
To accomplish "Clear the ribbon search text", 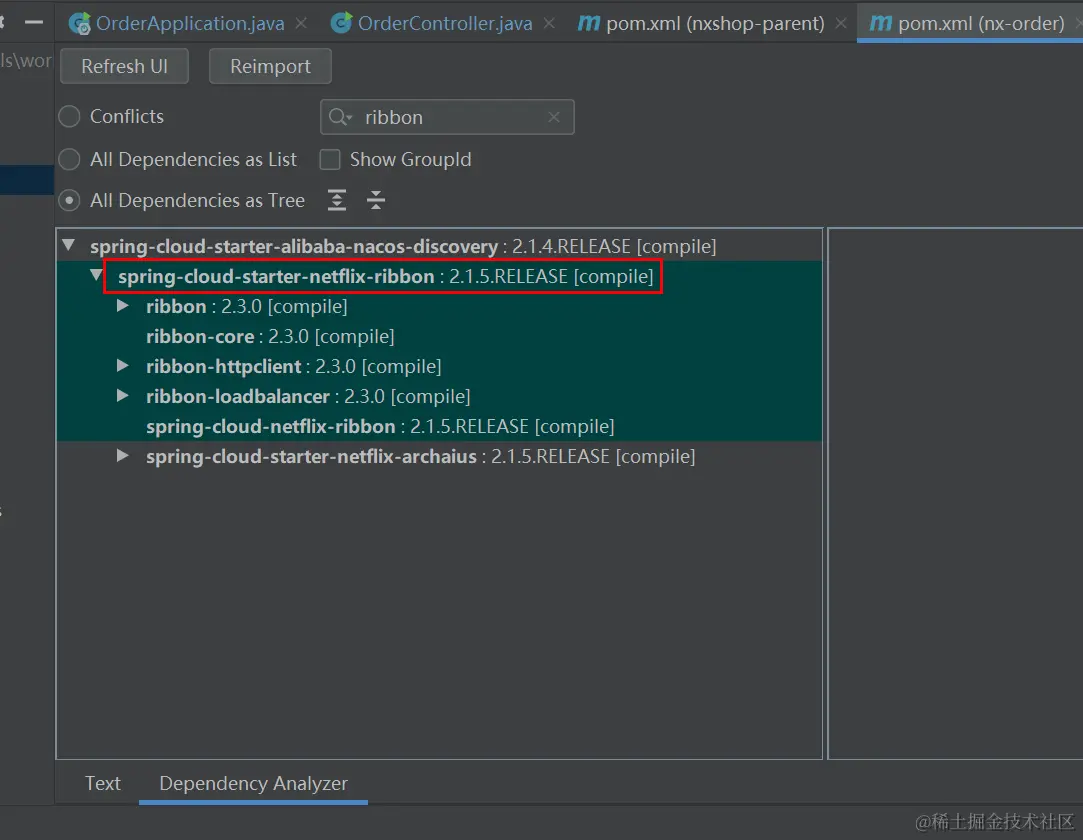I will pyautogui.click(x=554, y=117).
